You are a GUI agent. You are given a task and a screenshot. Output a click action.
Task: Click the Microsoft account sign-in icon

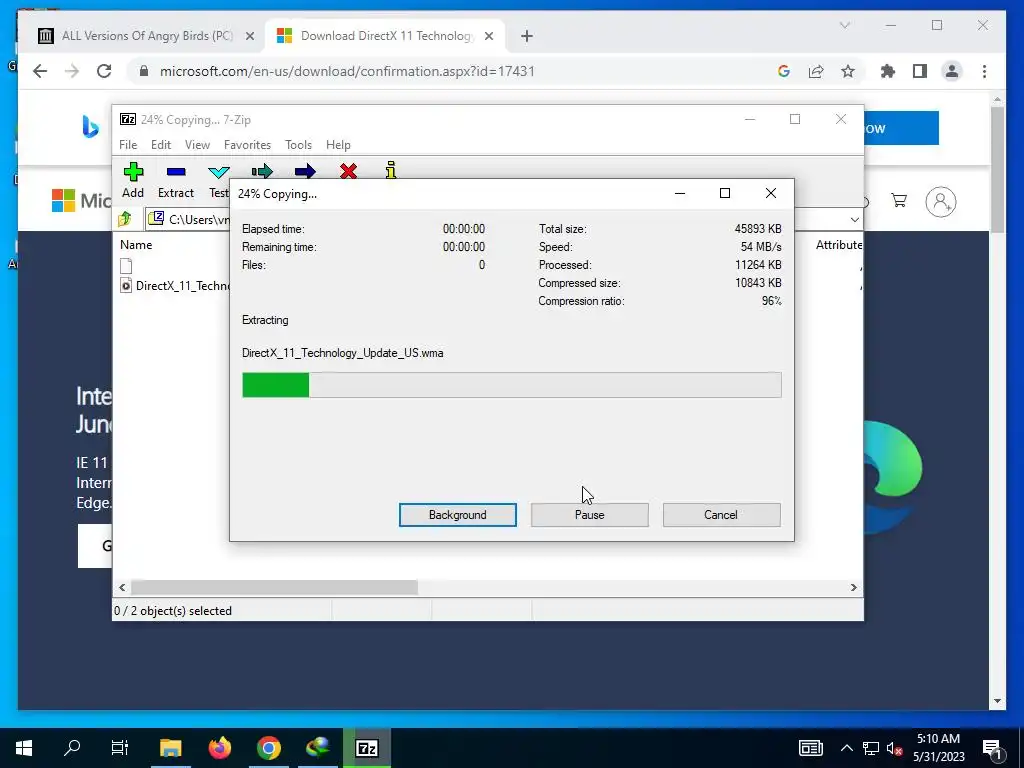940,202
